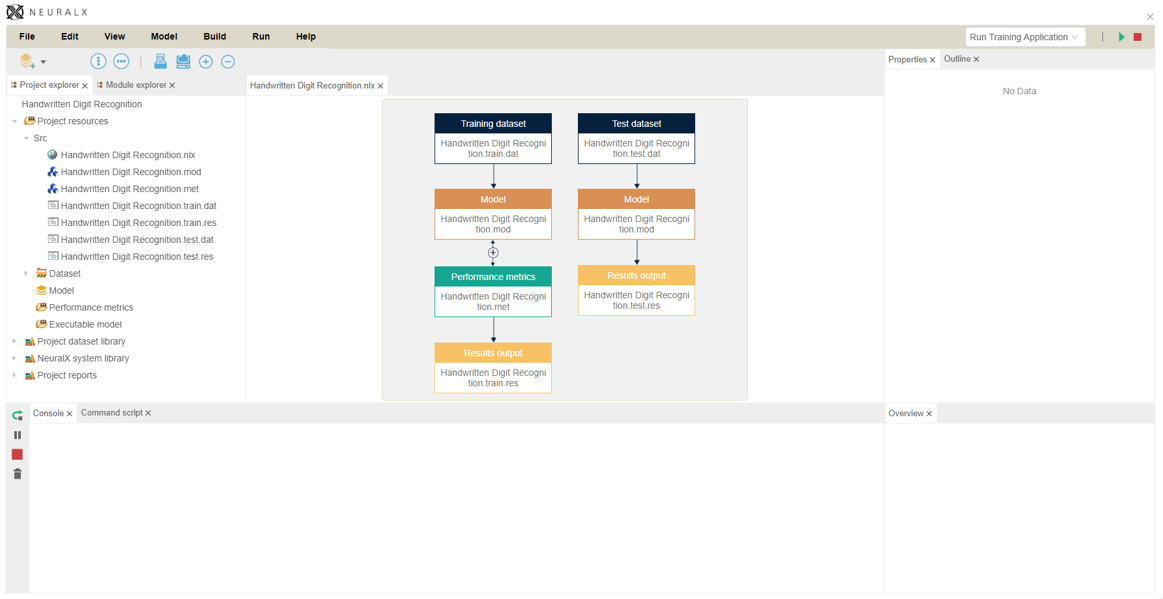Collapse the Project resources tree node
Screen dimensions: 1163x599
pos(14,121)
